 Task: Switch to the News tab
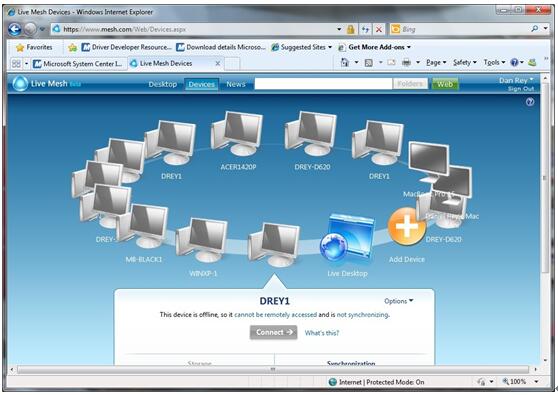tap(236, 84)
